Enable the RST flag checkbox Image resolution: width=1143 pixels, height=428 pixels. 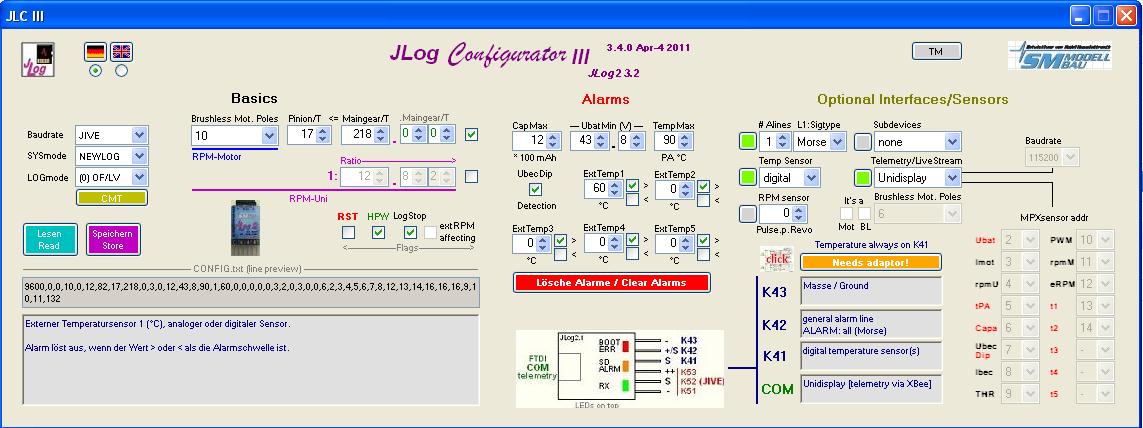(348, 232)
